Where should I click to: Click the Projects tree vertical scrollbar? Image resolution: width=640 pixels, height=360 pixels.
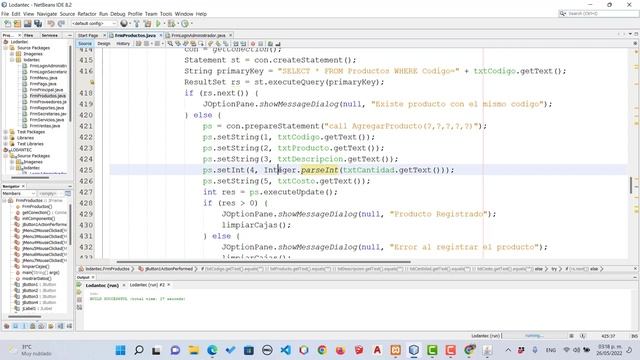(71, 84)
